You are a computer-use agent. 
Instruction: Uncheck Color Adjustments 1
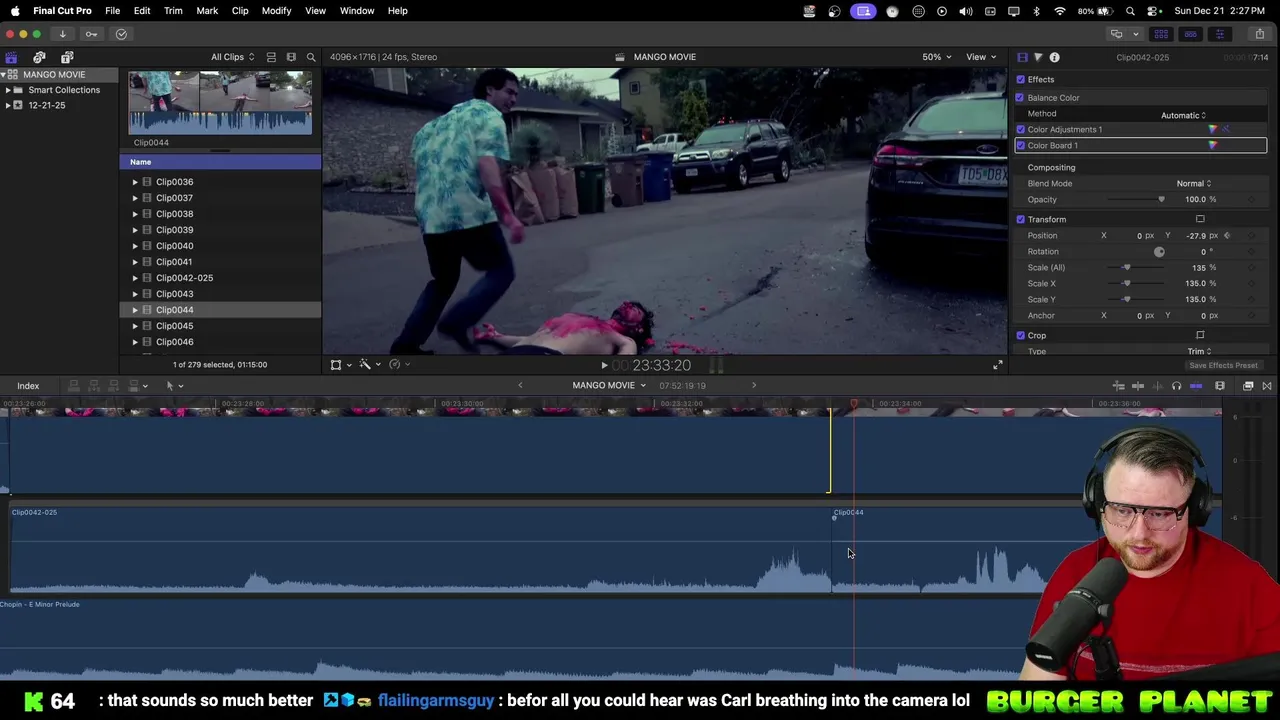point(1020,130)
